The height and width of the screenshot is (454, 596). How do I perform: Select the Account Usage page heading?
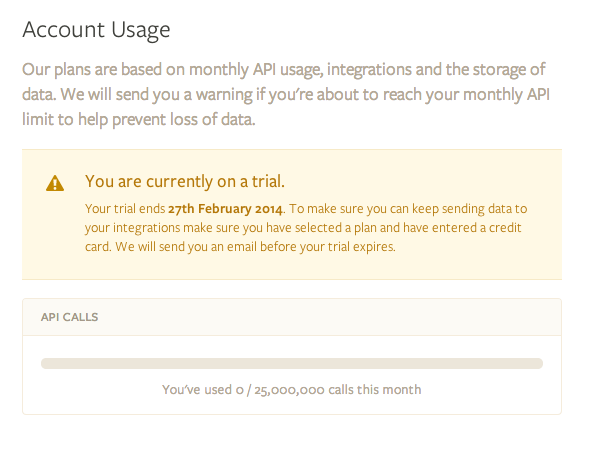[x=96, y=30]
